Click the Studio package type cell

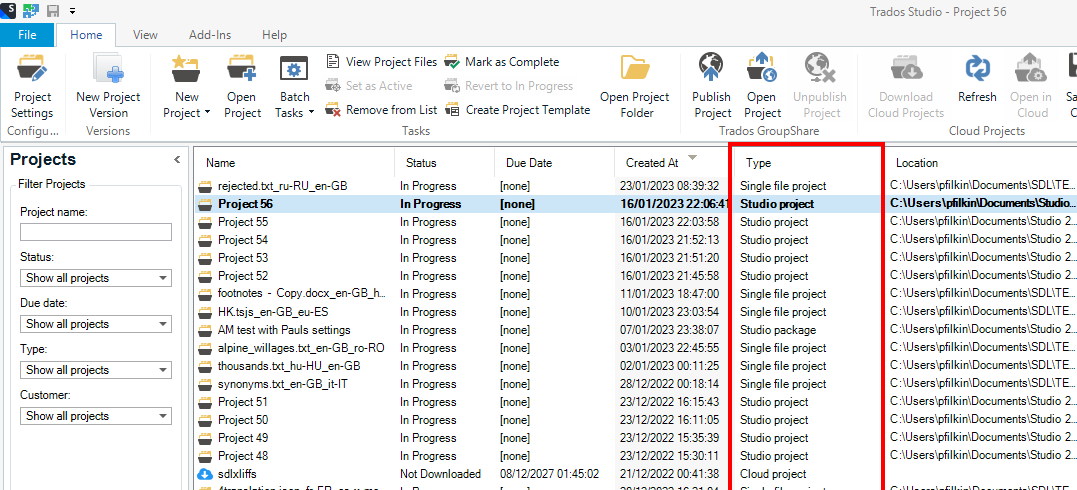click(x=778, y=330)
